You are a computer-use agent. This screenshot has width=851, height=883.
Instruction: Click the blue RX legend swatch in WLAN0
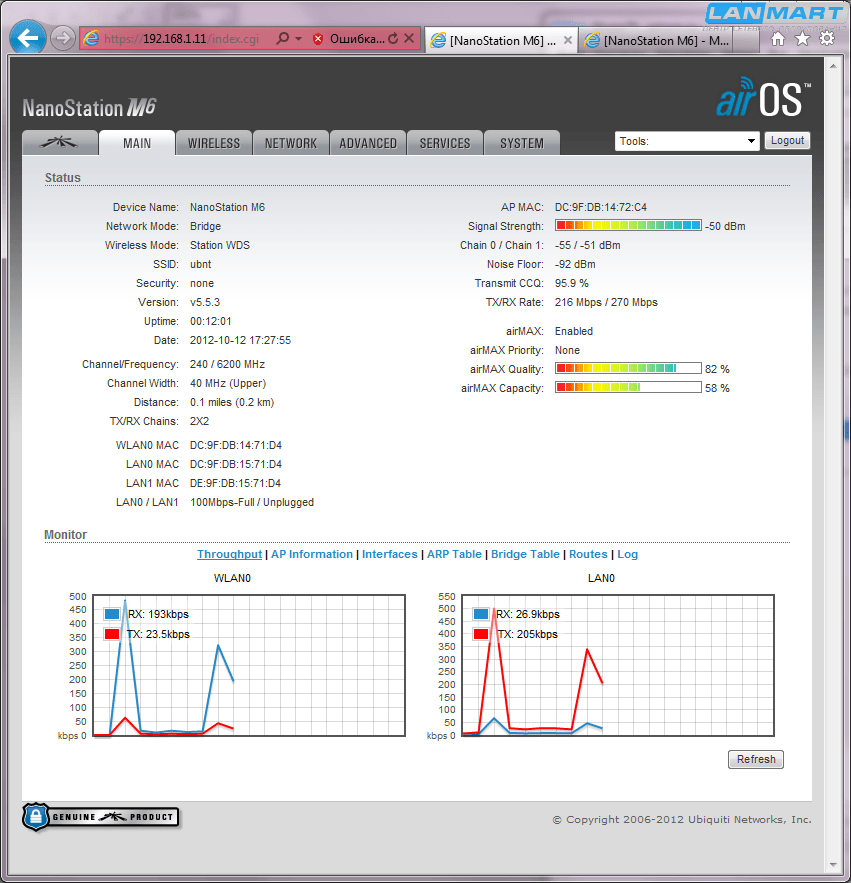pos(112,614)
